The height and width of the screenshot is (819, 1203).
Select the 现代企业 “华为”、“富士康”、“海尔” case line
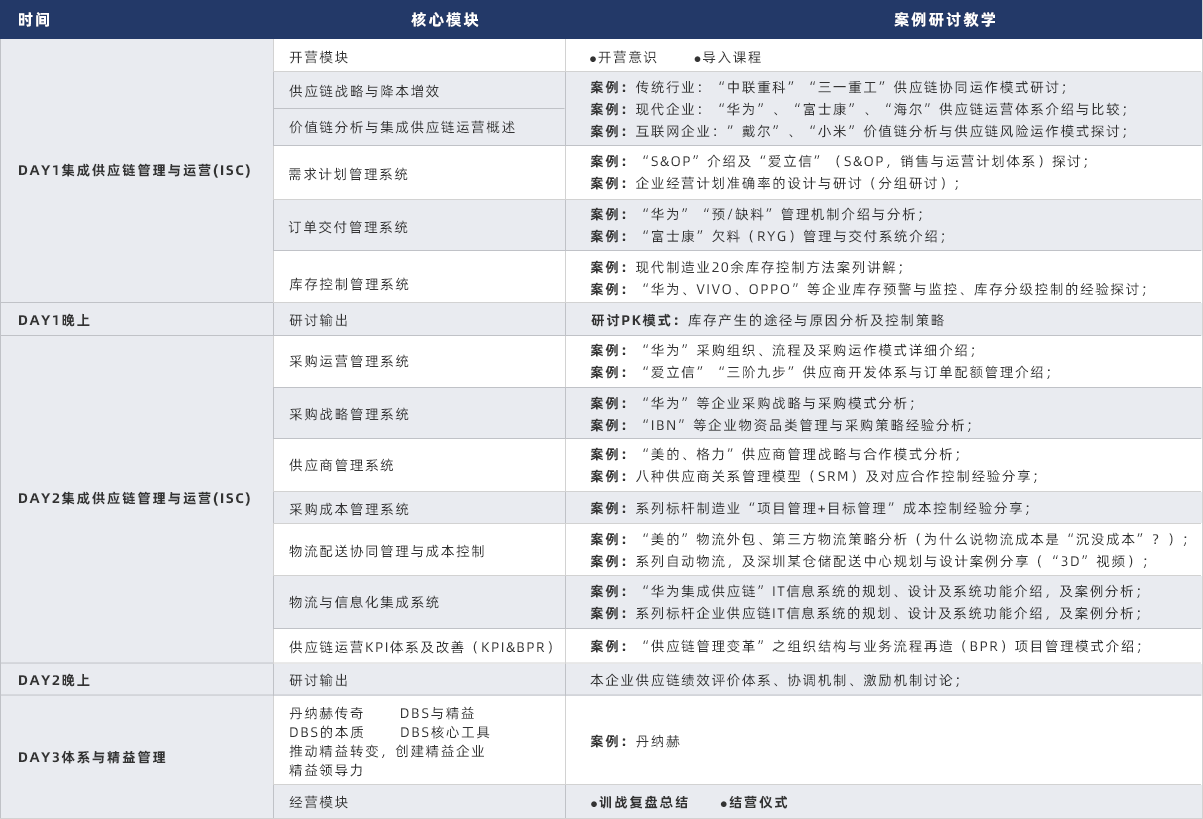860,109
